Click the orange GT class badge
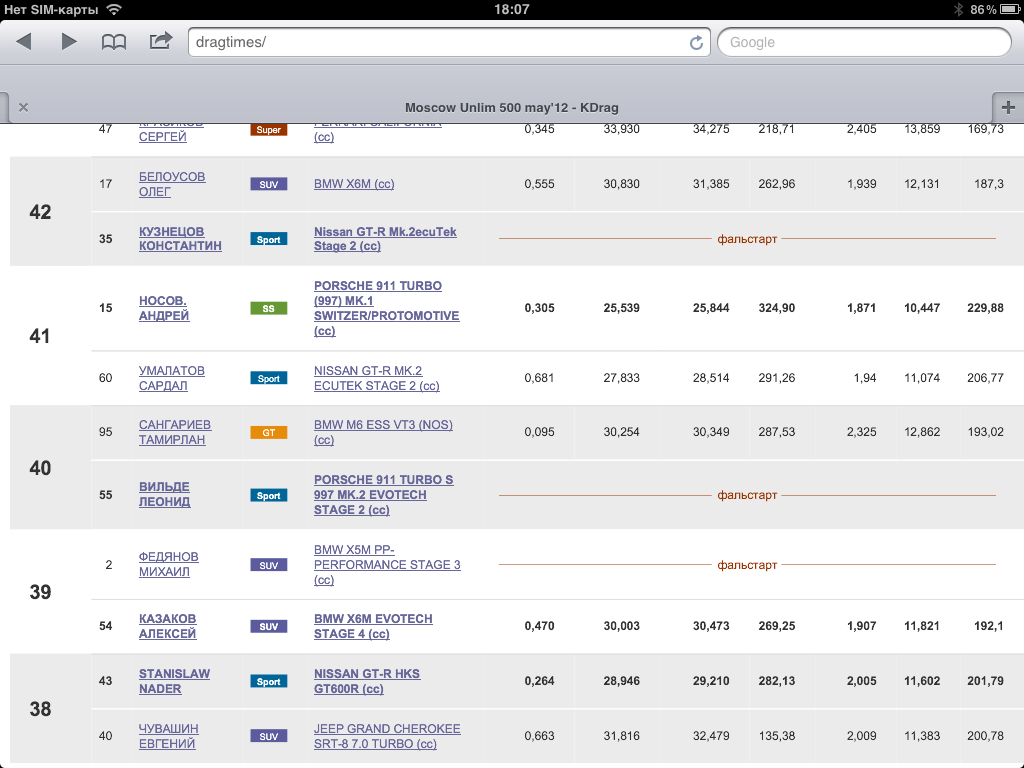 (x=268, y=432)
